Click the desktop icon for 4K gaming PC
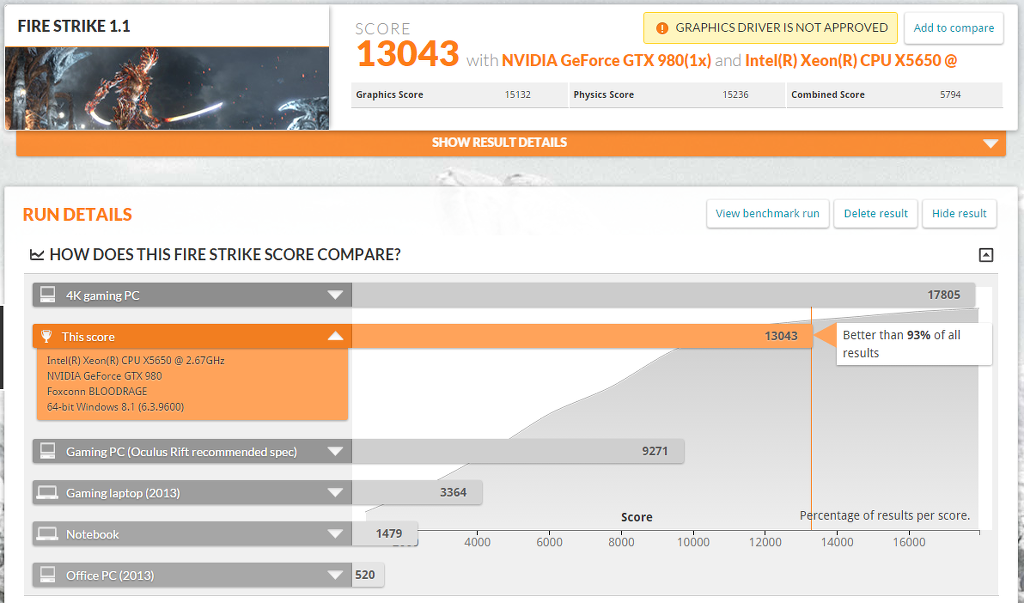 click(x=47, y=295)
